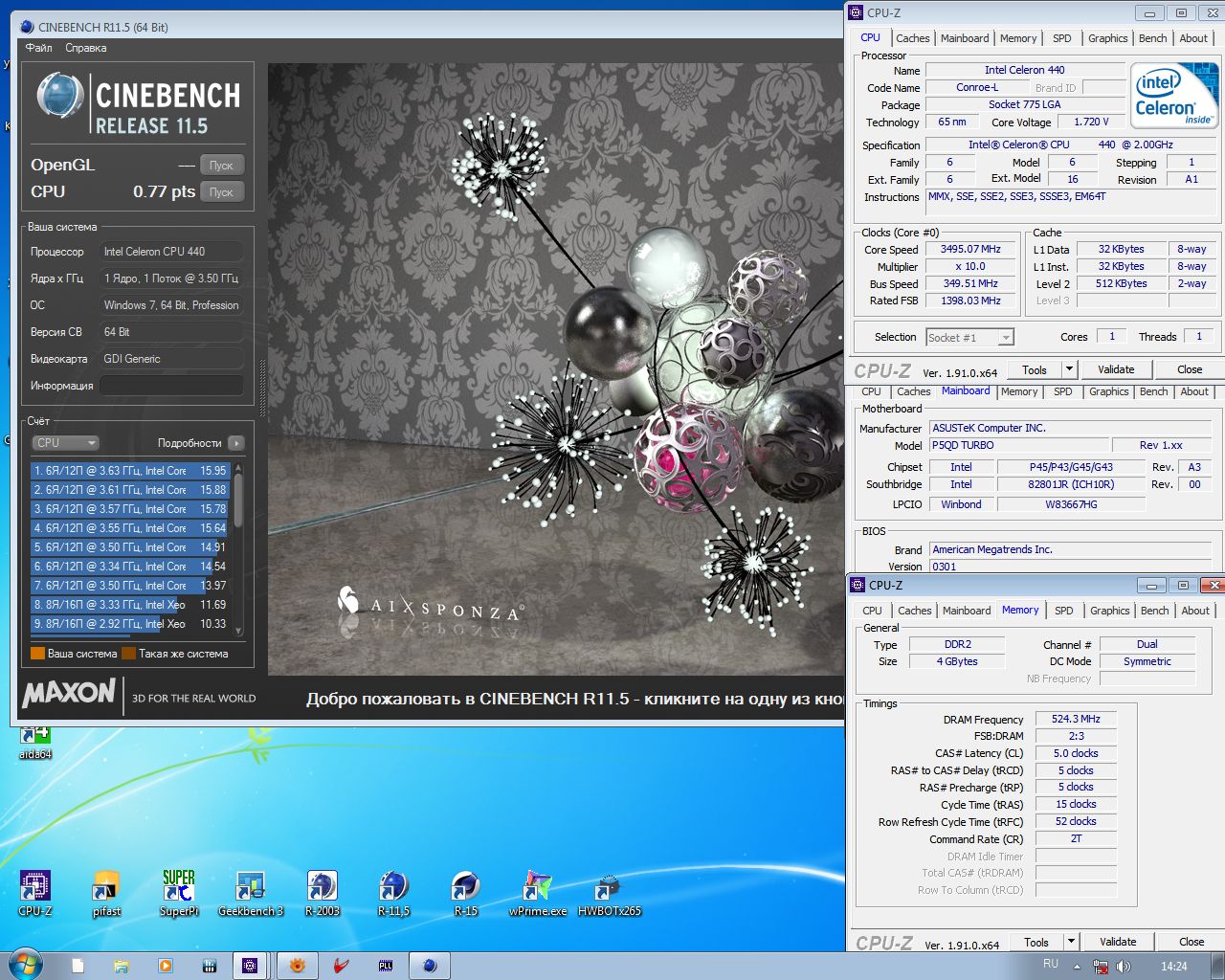The width and height of the screenshot is (1225, 980).
Task: Open the CPU ranking type dropdown
Action: tap(65, 443)
